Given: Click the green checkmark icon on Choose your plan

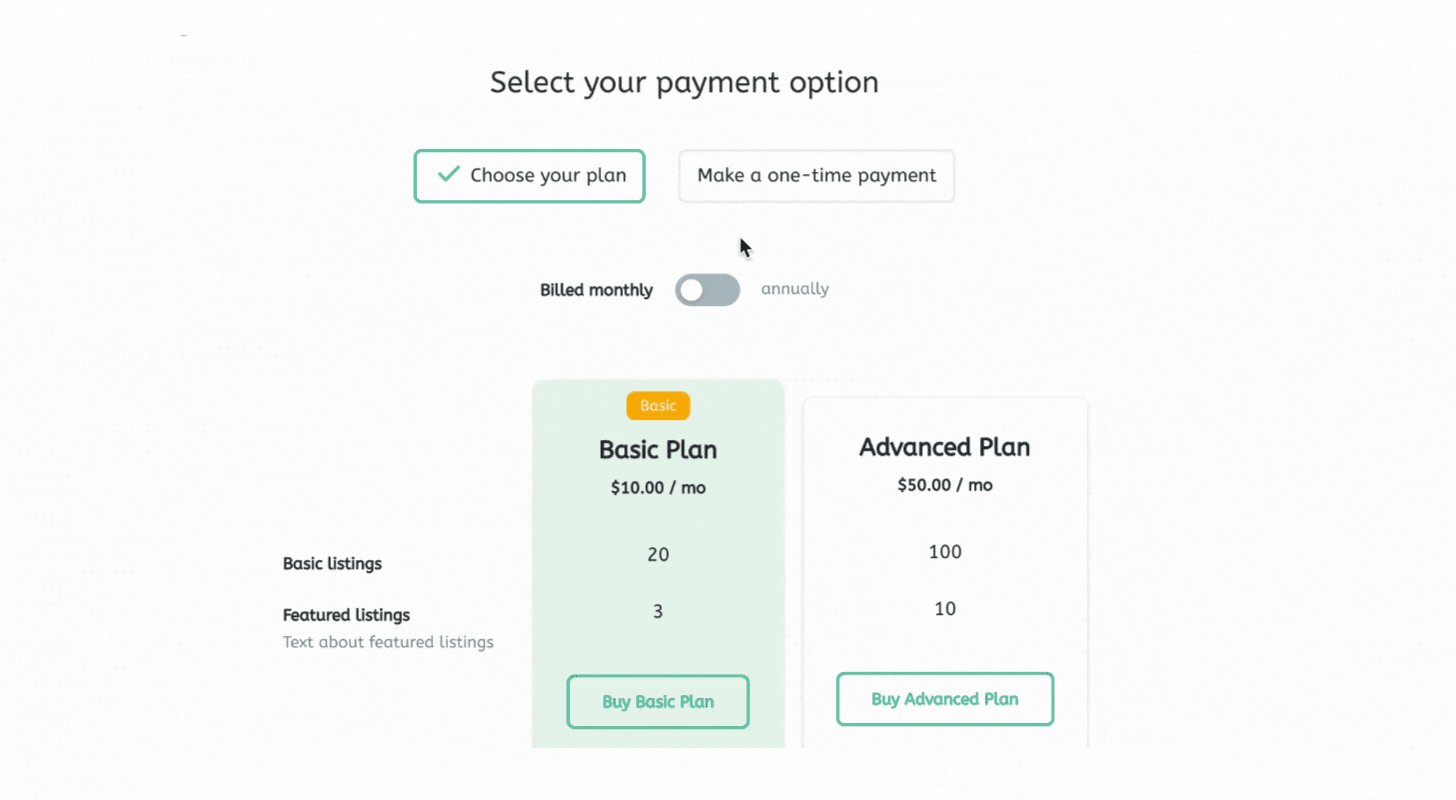Looking at the screenshot, I should [447, 175].
